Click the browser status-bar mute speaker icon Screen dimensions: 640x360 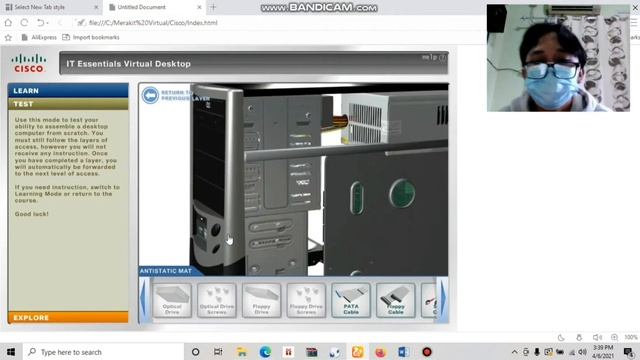(597, 338)
